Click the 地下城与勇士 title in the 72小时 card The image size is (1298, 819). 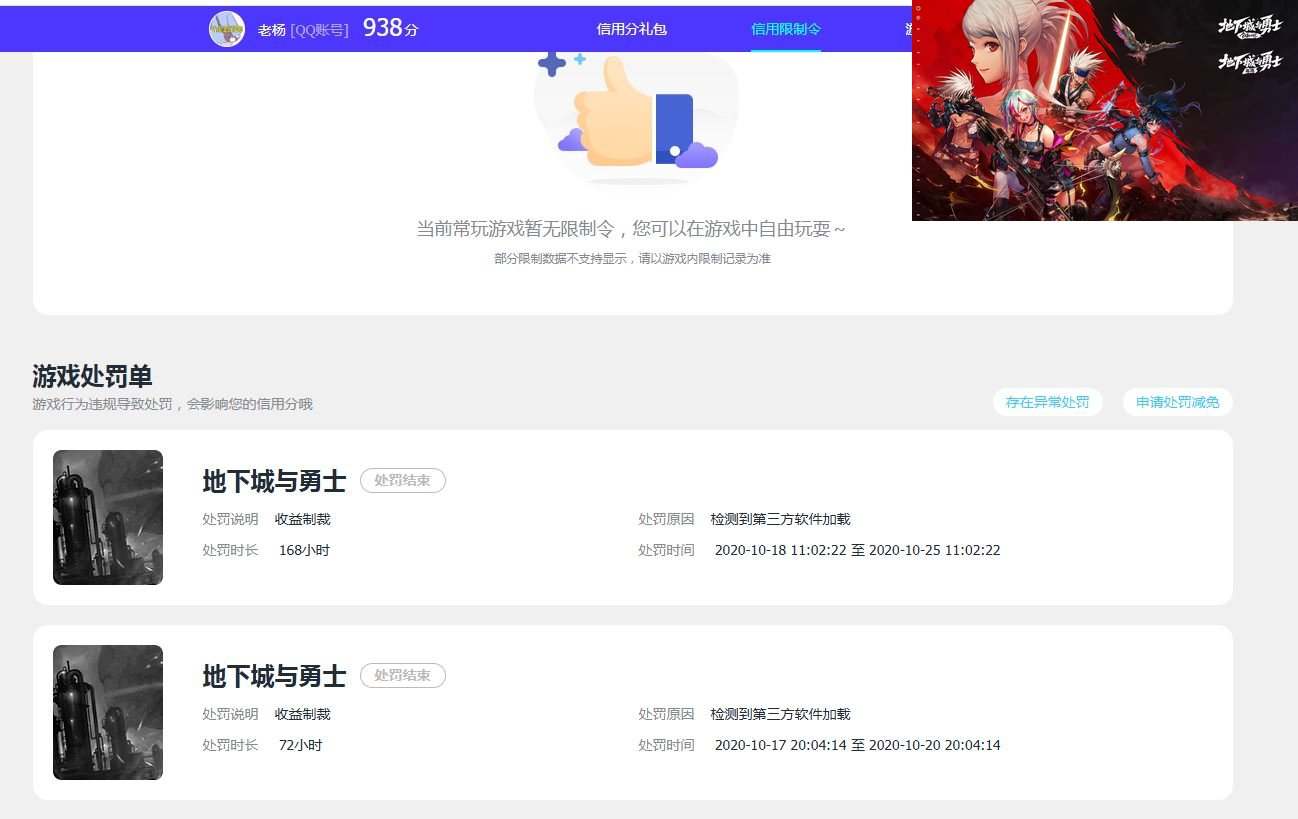tap(274, 676)
